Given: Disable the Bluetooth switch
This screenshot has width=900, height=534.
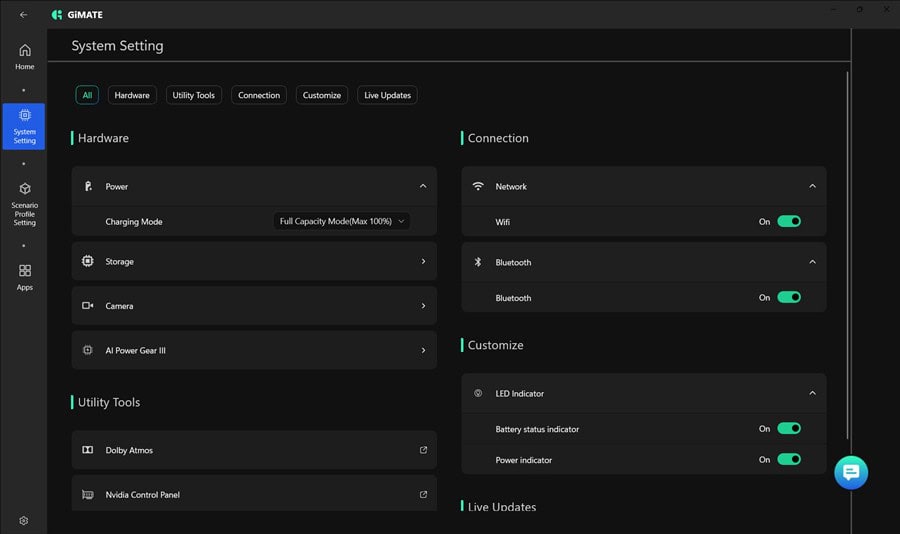Looking at the screenshot, I should (789, 298).
